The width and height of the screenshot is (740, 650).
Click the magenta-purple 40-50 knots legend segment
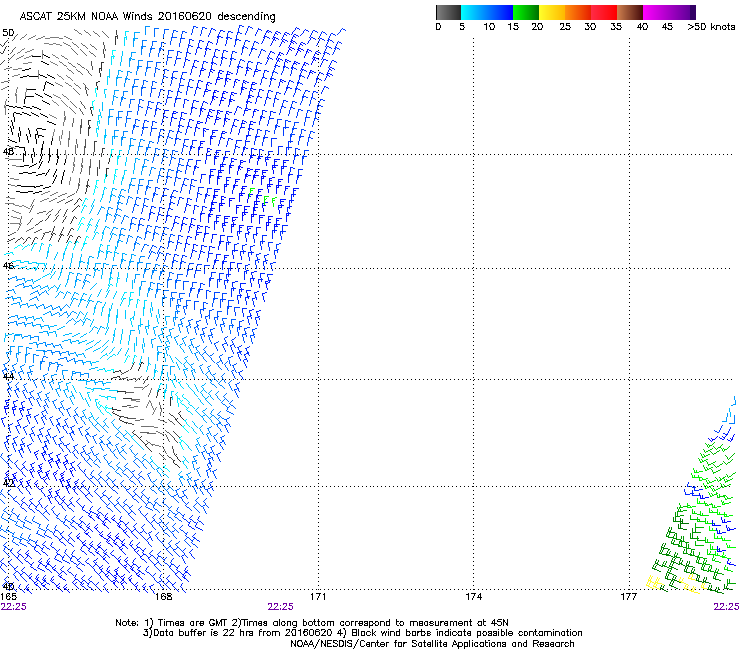point(669,12)
